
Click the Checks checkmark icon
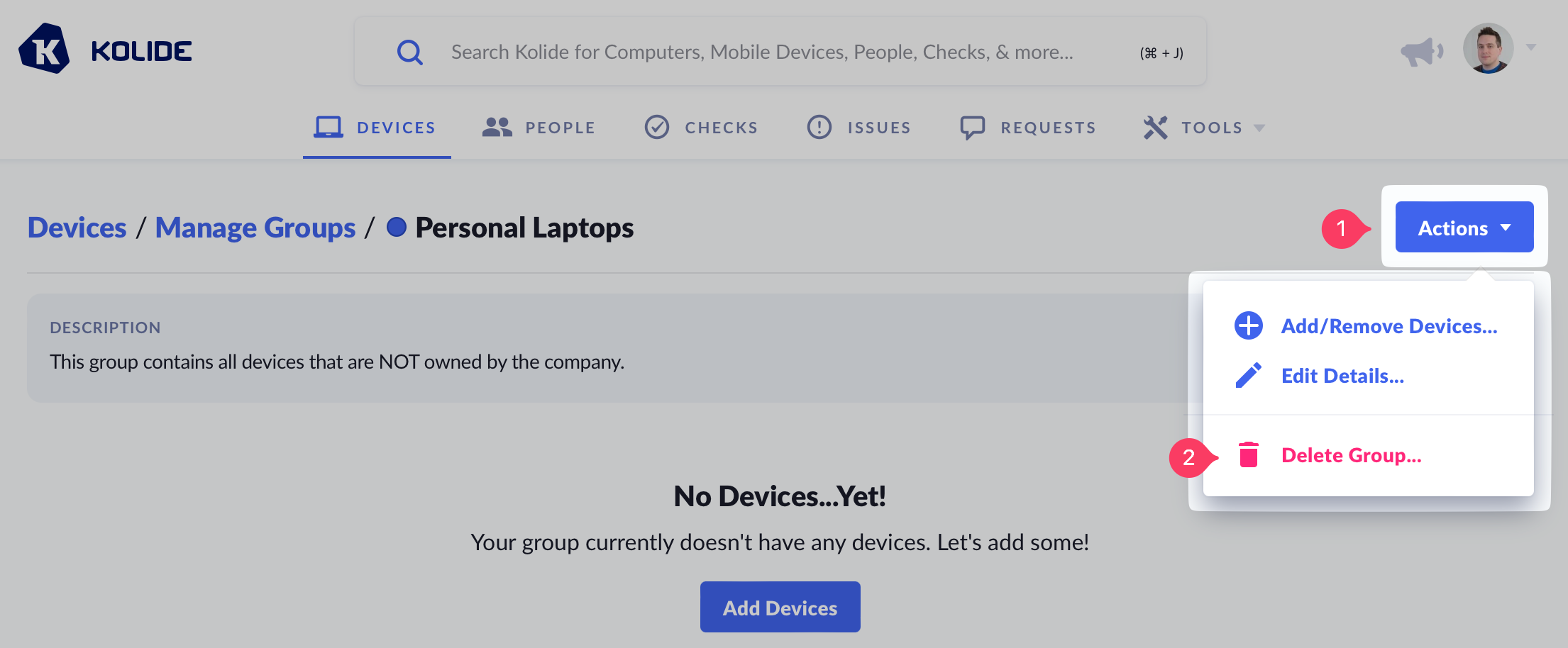coord(657,128)
